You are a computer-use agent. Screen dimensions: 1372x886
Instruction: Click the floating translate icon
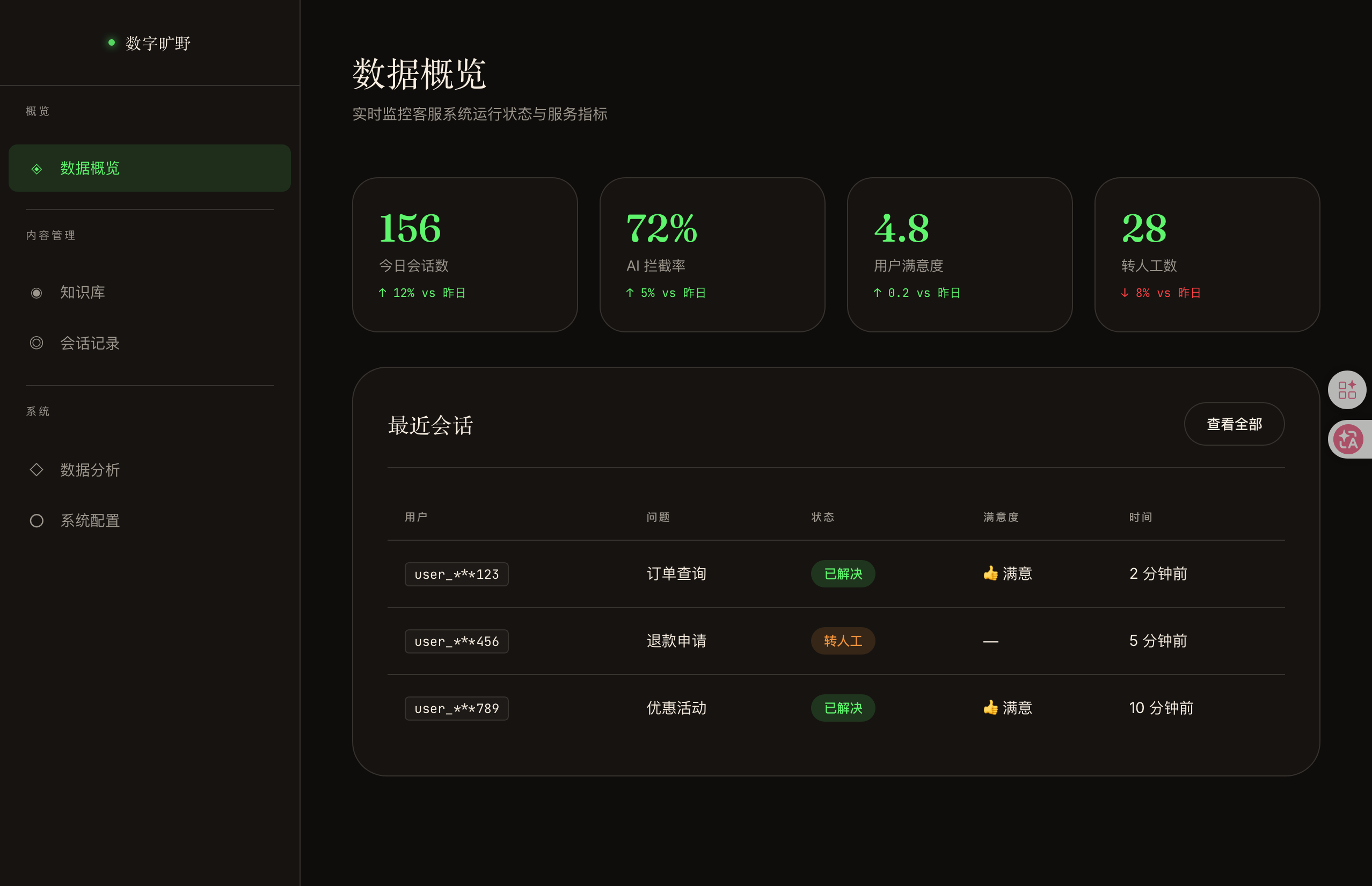tap(1348, 439)
